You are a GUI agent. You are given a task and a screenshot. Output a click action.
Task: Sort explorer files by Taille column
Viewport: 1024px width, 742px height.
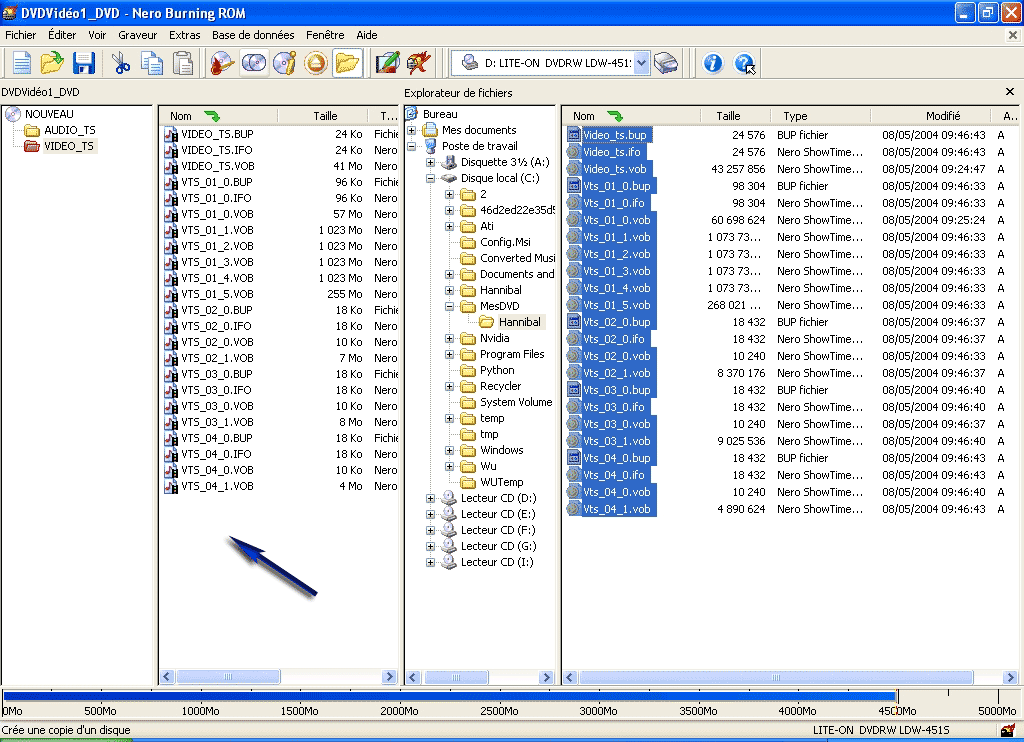pyautogui.click(x=735, y=116)
